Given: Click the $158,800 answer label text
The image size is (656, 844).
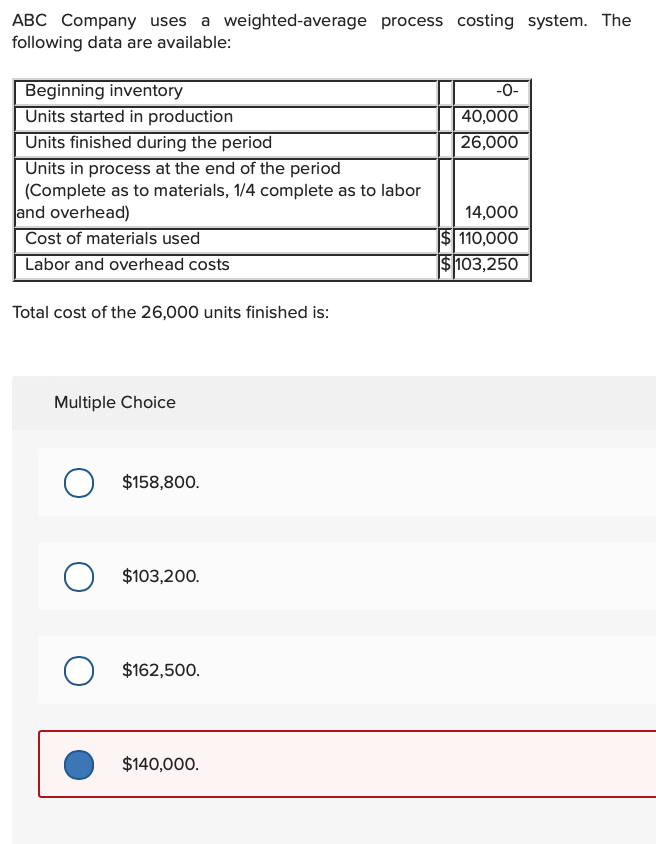Looking at the screenshot, I should click(158, 482).
